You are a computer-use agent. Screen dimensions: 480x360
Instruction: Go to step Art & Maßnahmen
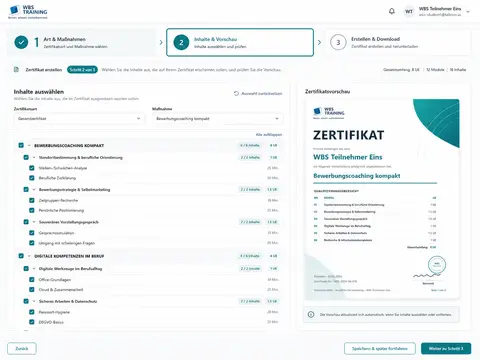coord(81,42)
